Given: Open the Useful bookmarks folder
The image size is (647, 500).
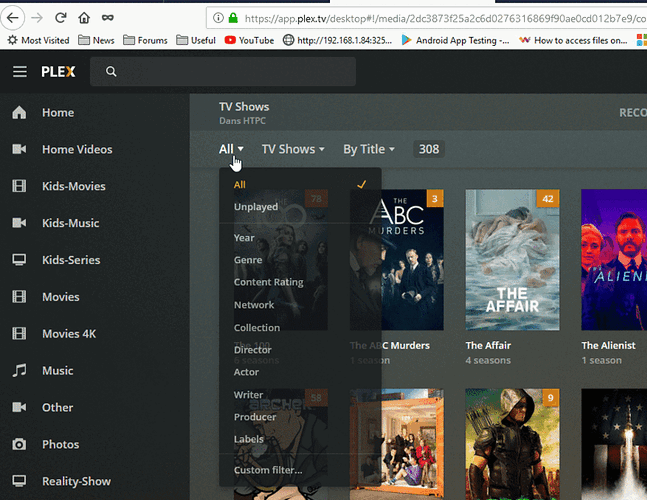Looking at the screenshot, I should point(196,40).
